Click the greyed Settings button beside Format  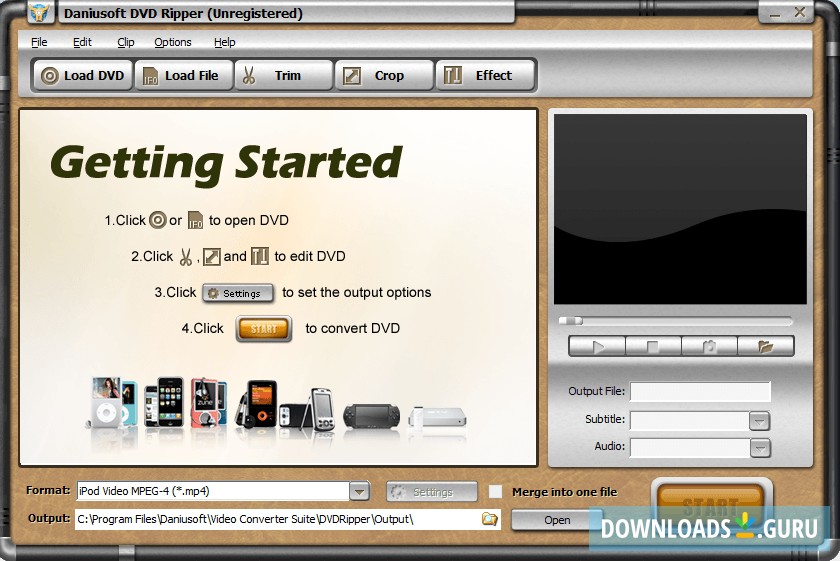[432, 492]
